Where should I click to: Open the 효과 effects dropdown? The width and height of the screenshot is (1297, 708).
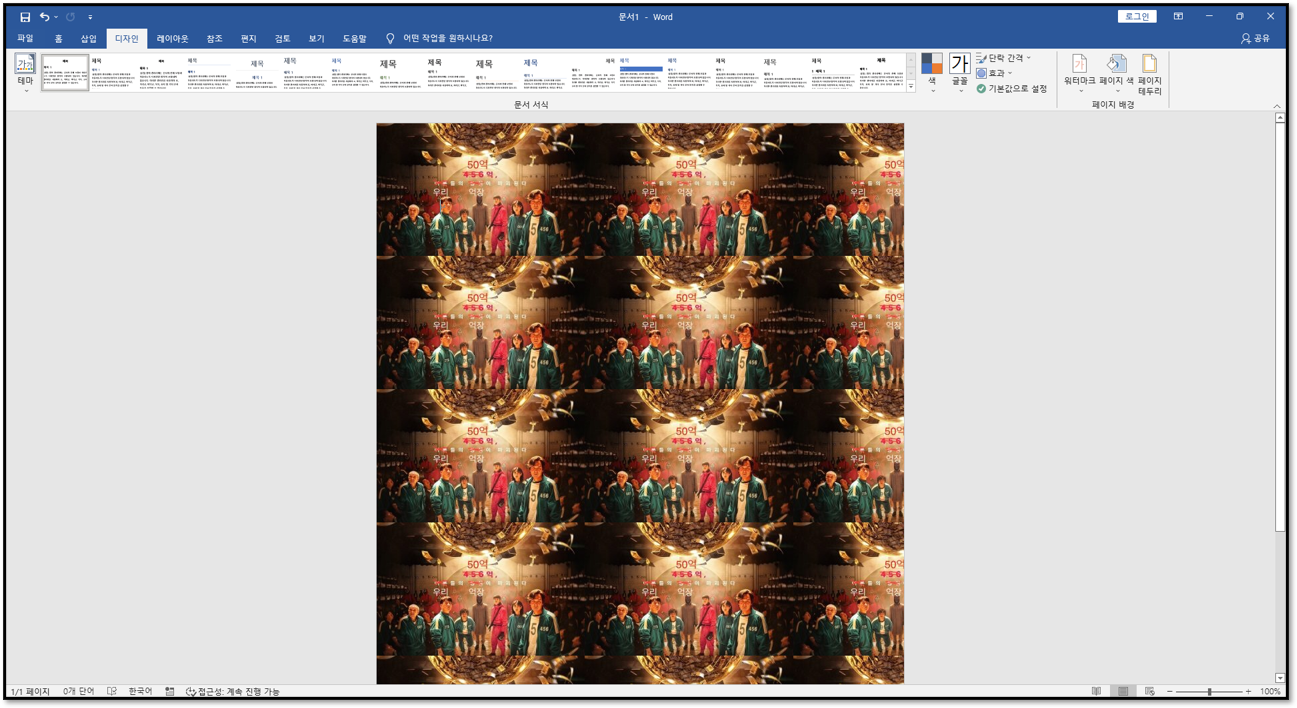pos(995,73)
